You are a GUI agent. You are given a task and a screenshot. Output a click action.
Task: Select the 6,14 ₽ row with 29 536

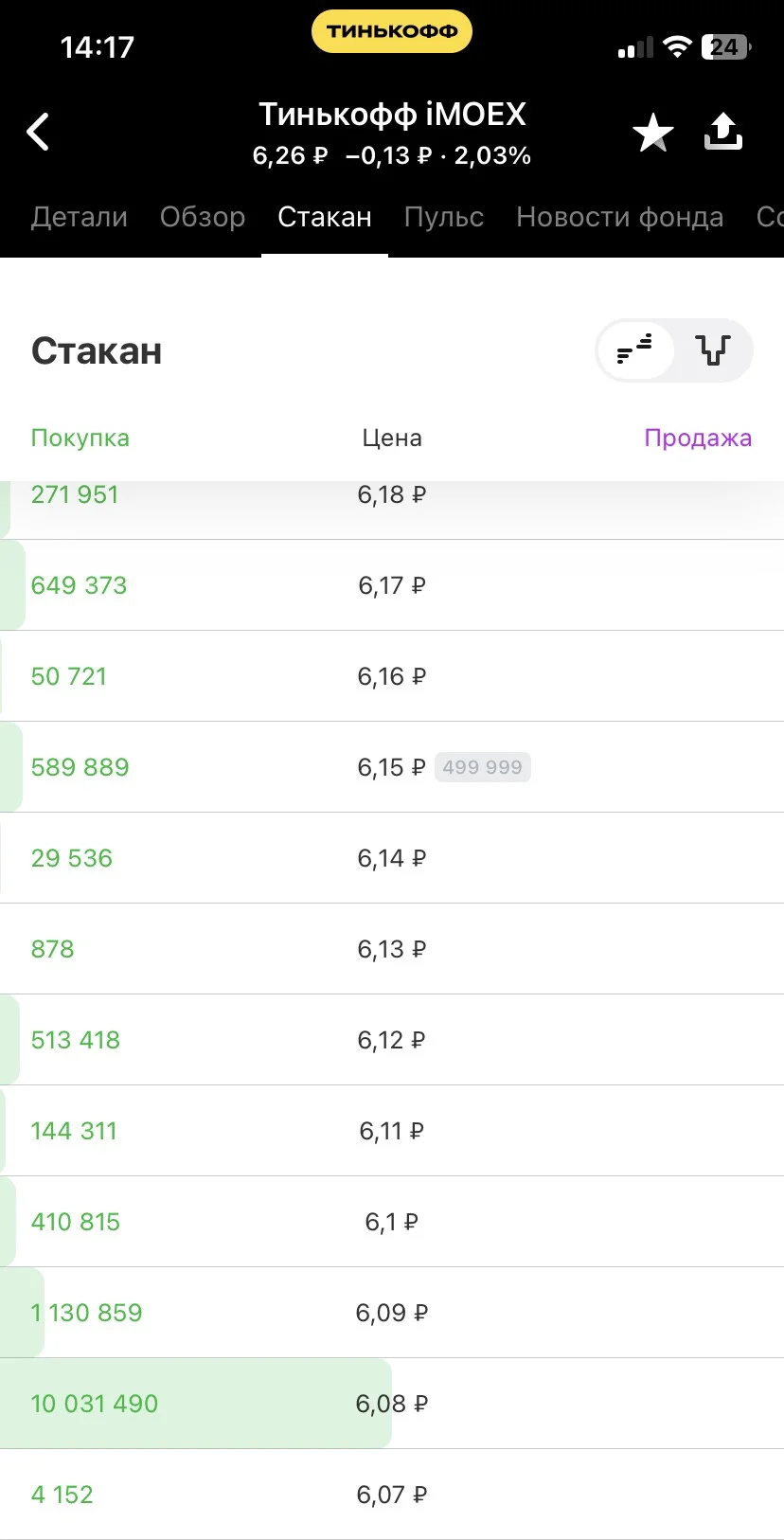(x=392, y=858)
